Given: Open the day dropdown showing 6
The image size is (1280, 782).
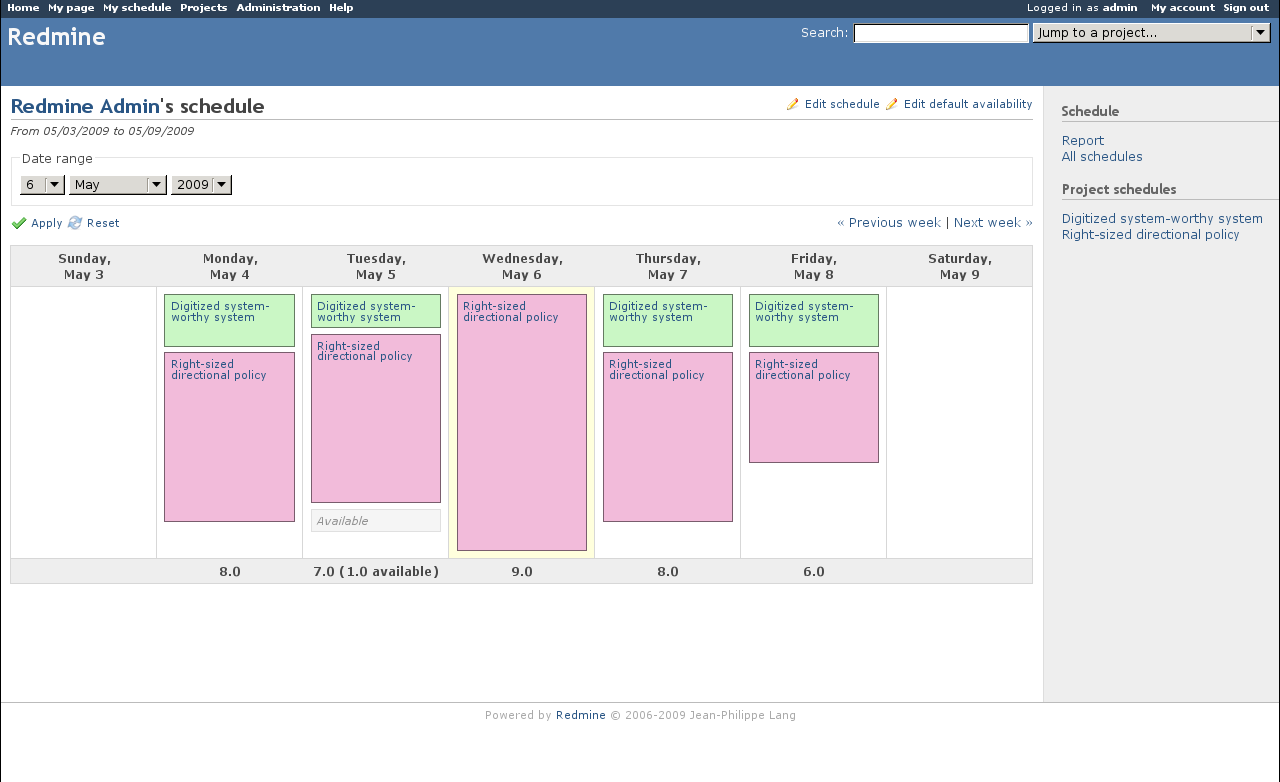Looking at the screenshot, I should click(42, 185).
